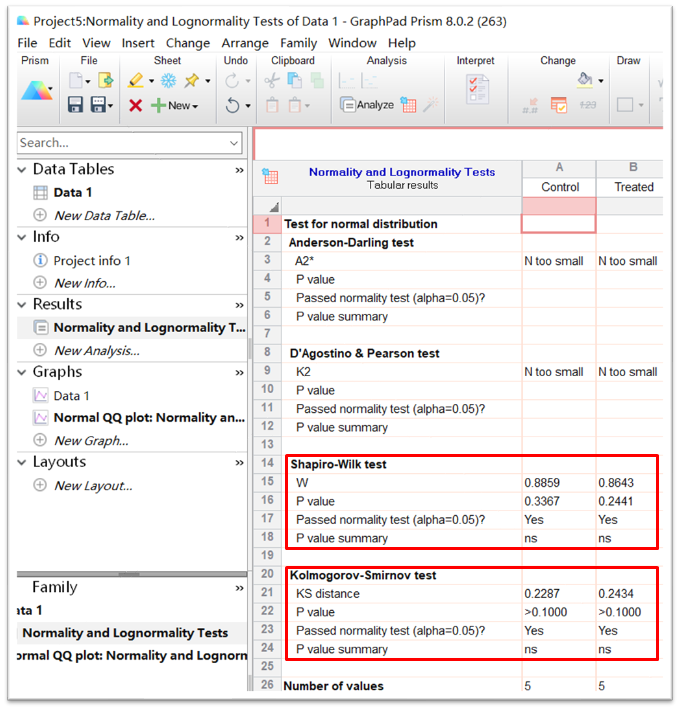Viewport: 680px width, 710px height.
Task: Click the Save As floppy icon
Action: 98,105
